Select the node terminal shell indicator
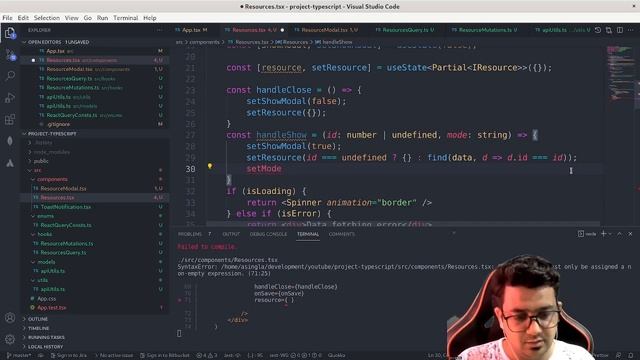The width and height of the screenshot is (640, 360). (587, 234)
